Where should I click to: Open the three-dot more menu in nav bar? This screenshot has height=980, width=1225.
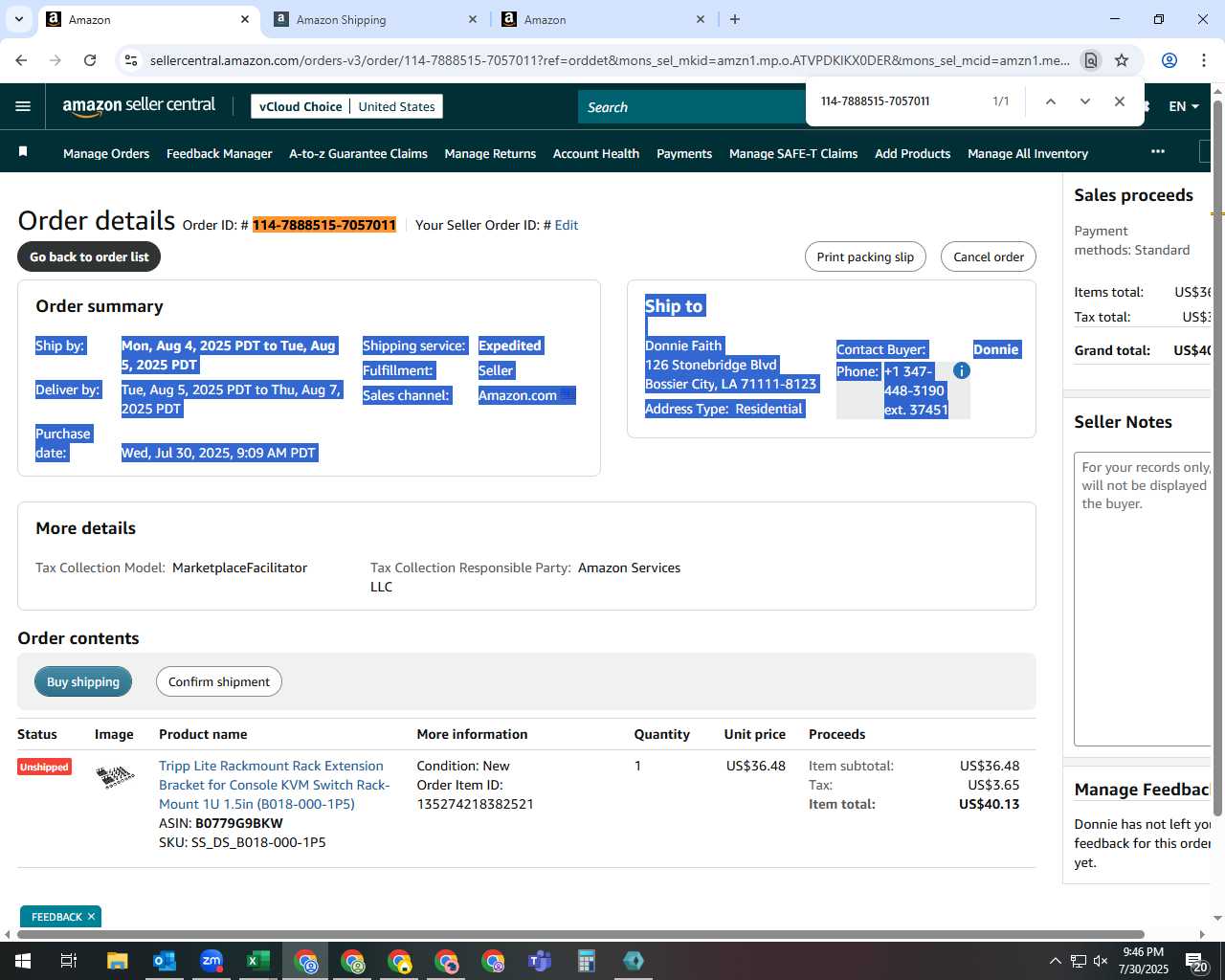click(x=1158, y=152)
